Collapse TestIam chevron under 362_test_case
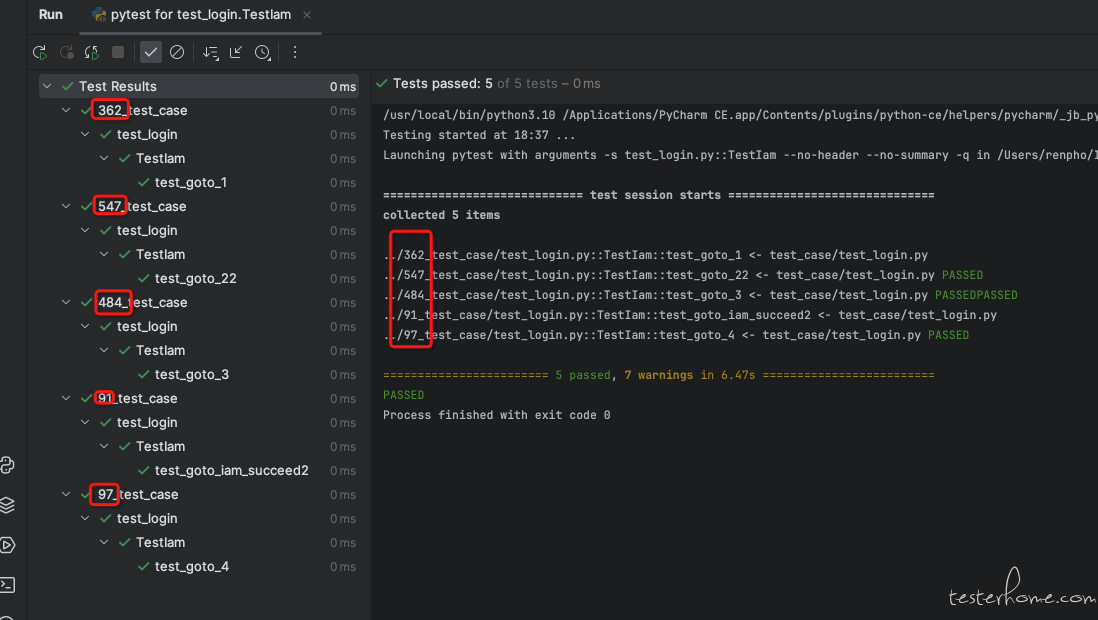1098x620 pixels. tap(104, 158)
